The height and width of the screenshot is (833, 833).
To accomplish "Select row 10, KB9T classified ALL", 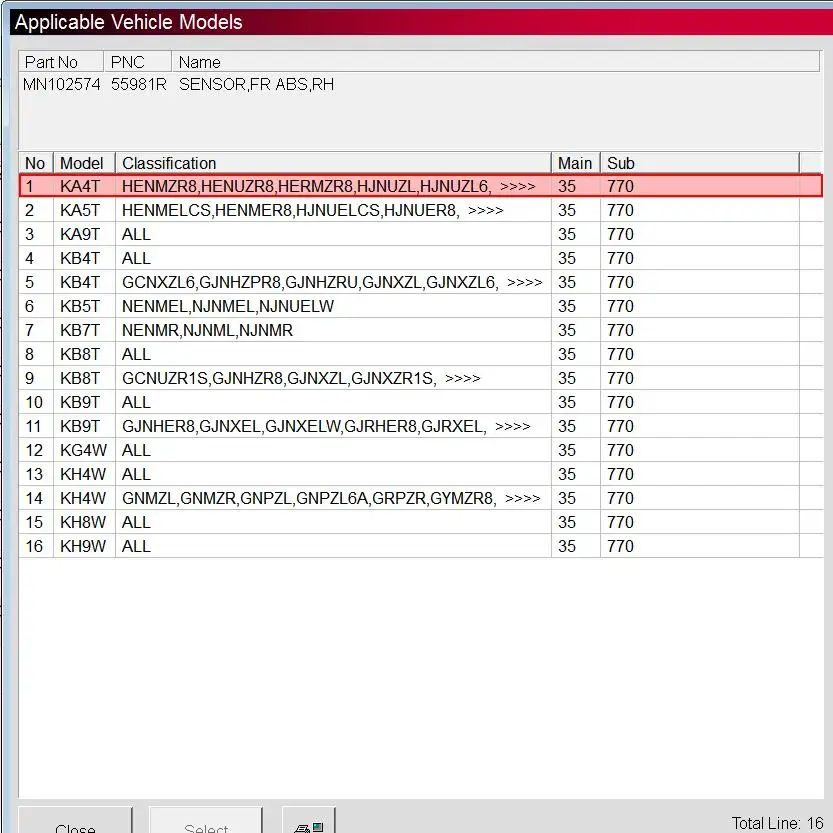I will (421, 402).
